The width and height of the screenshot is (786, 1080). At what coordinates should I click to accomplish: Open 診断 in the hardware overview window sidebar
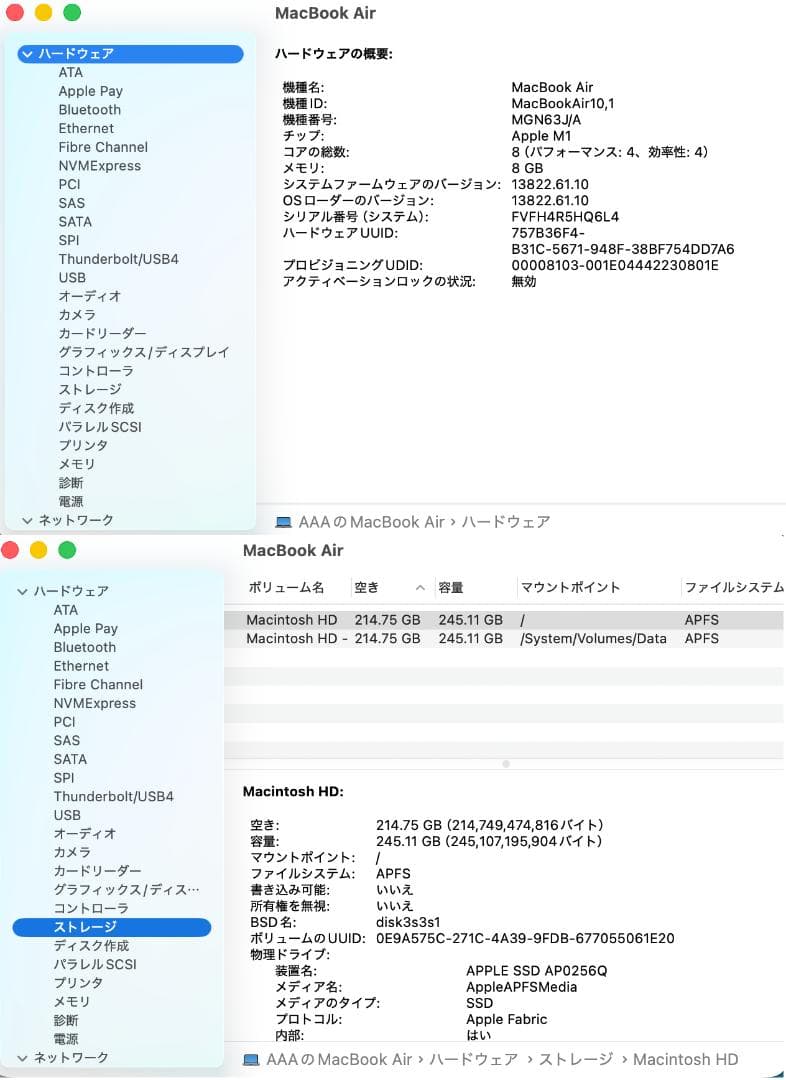(x=70, y=483)
